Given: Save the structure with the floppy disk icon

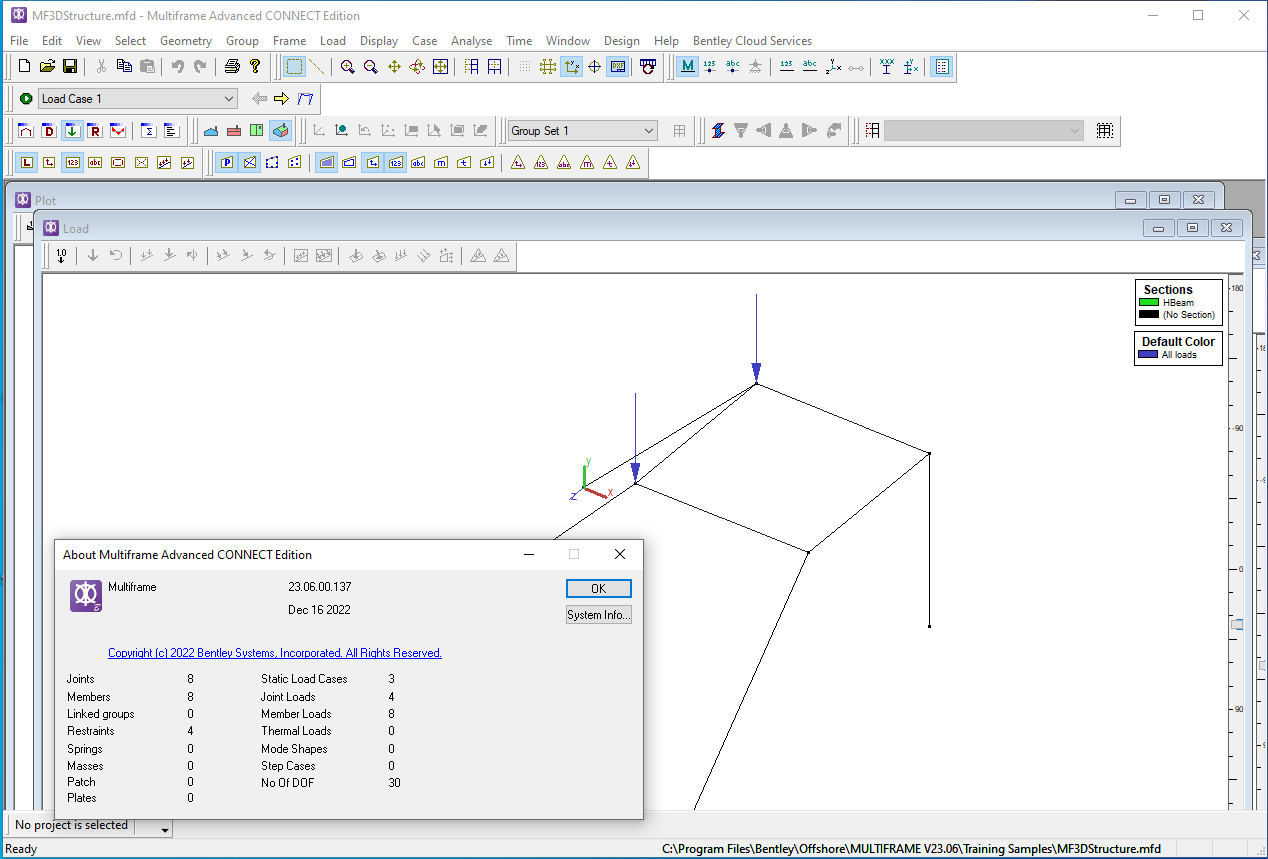Looking at the screenshot, I should click(70, 67).
